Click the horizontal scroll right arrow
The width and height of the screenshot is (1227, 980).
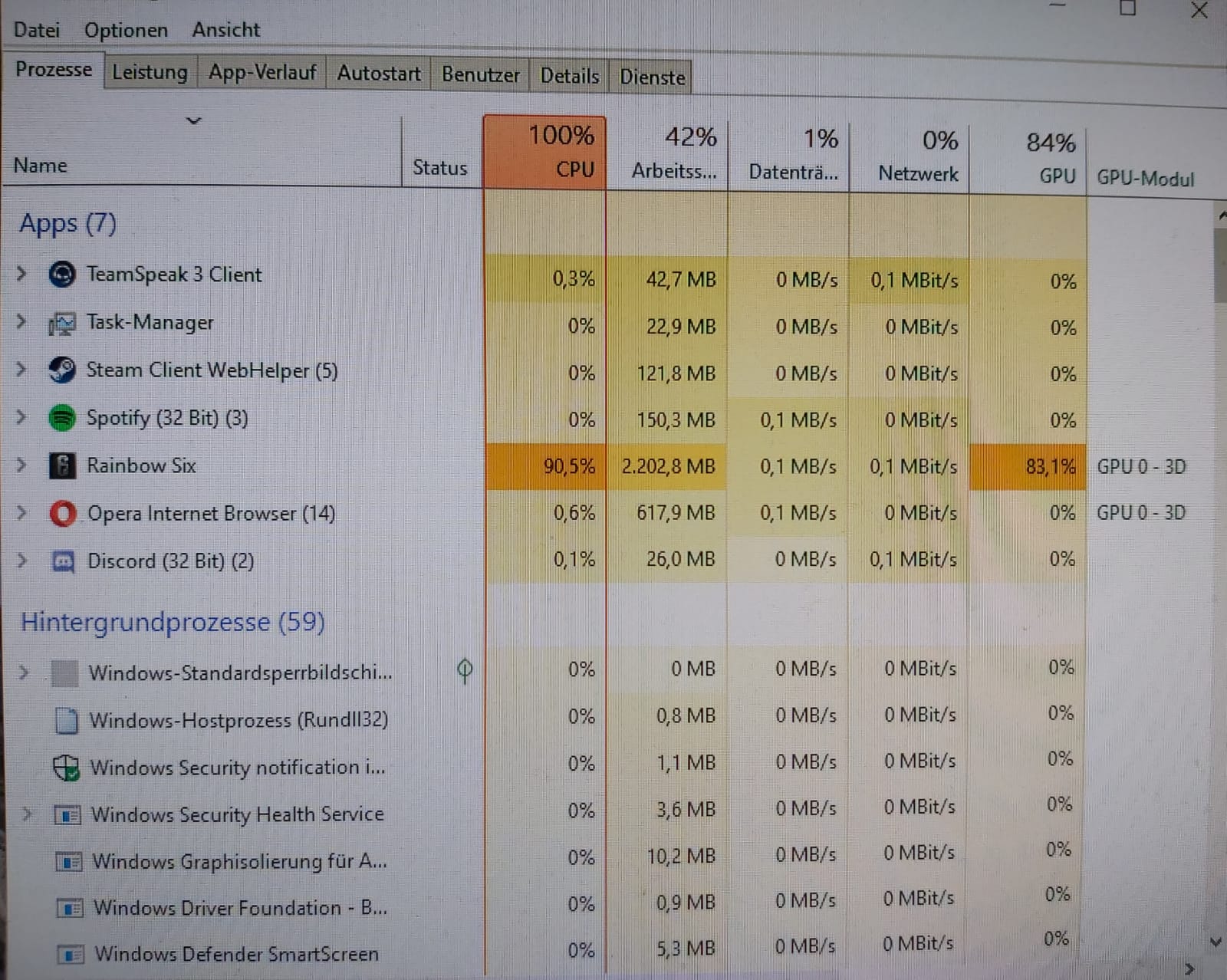(1189, 969)
